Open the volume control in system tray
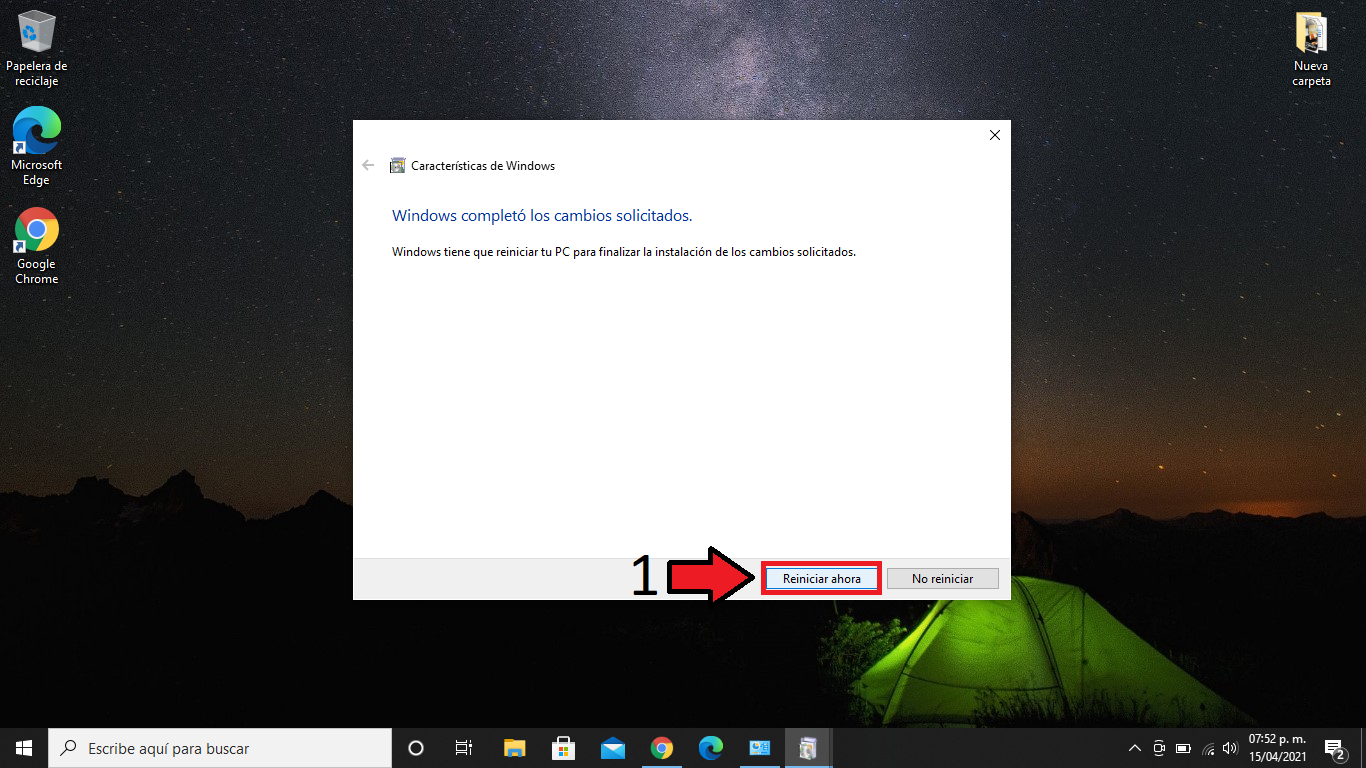 pyautogui.click(x=1230, y=748)
